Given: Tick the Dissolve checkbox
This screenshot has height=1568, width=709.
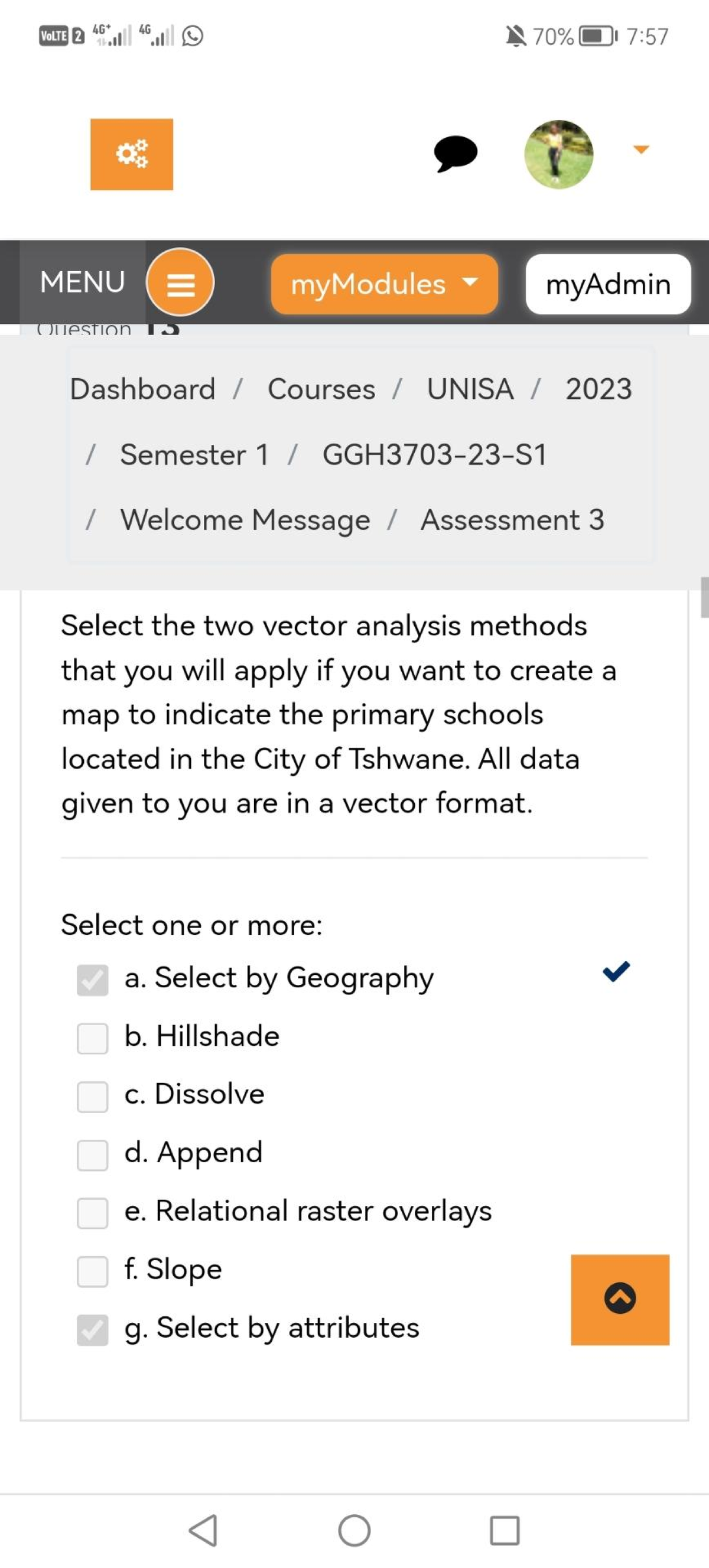Looking at the screenshot, I should (93, 1097).
